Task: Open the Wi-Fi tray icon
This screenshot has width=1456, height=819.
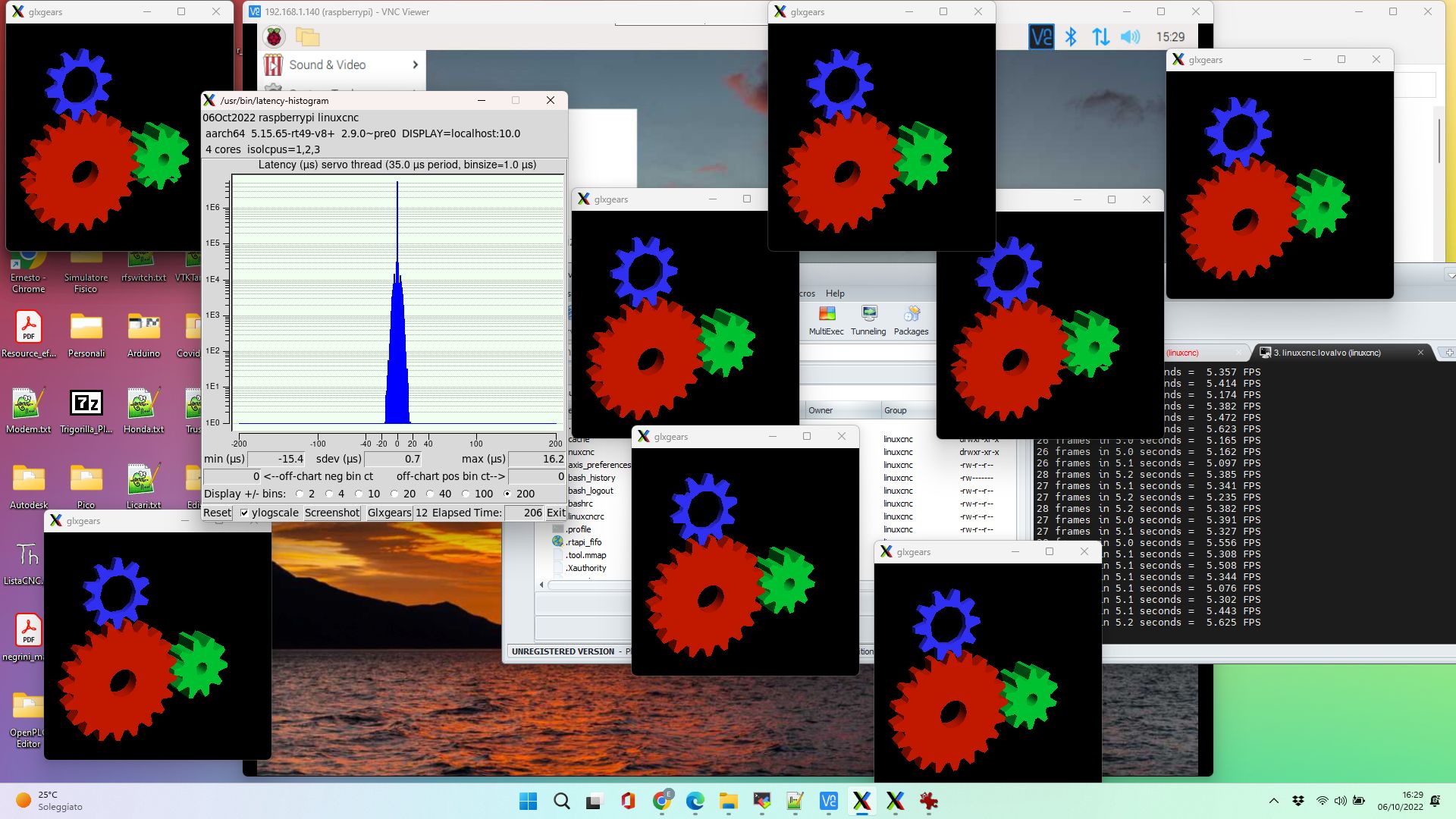Action: (1322, 801)
